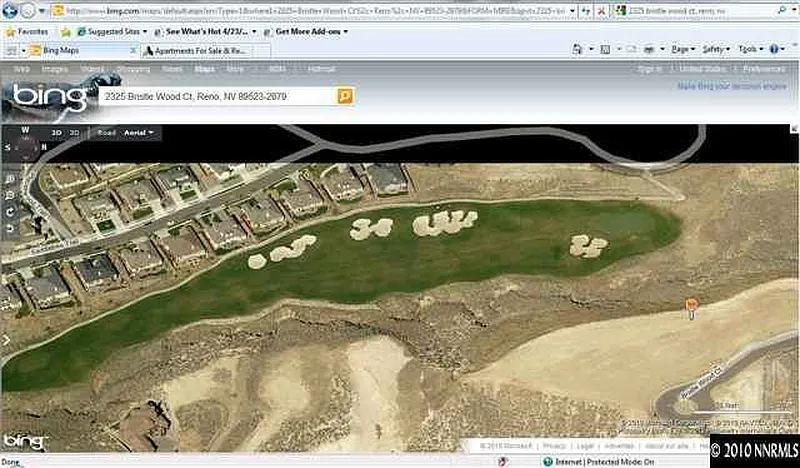
Task: Click the orange location pushpin on map
Action: (690, 305)
